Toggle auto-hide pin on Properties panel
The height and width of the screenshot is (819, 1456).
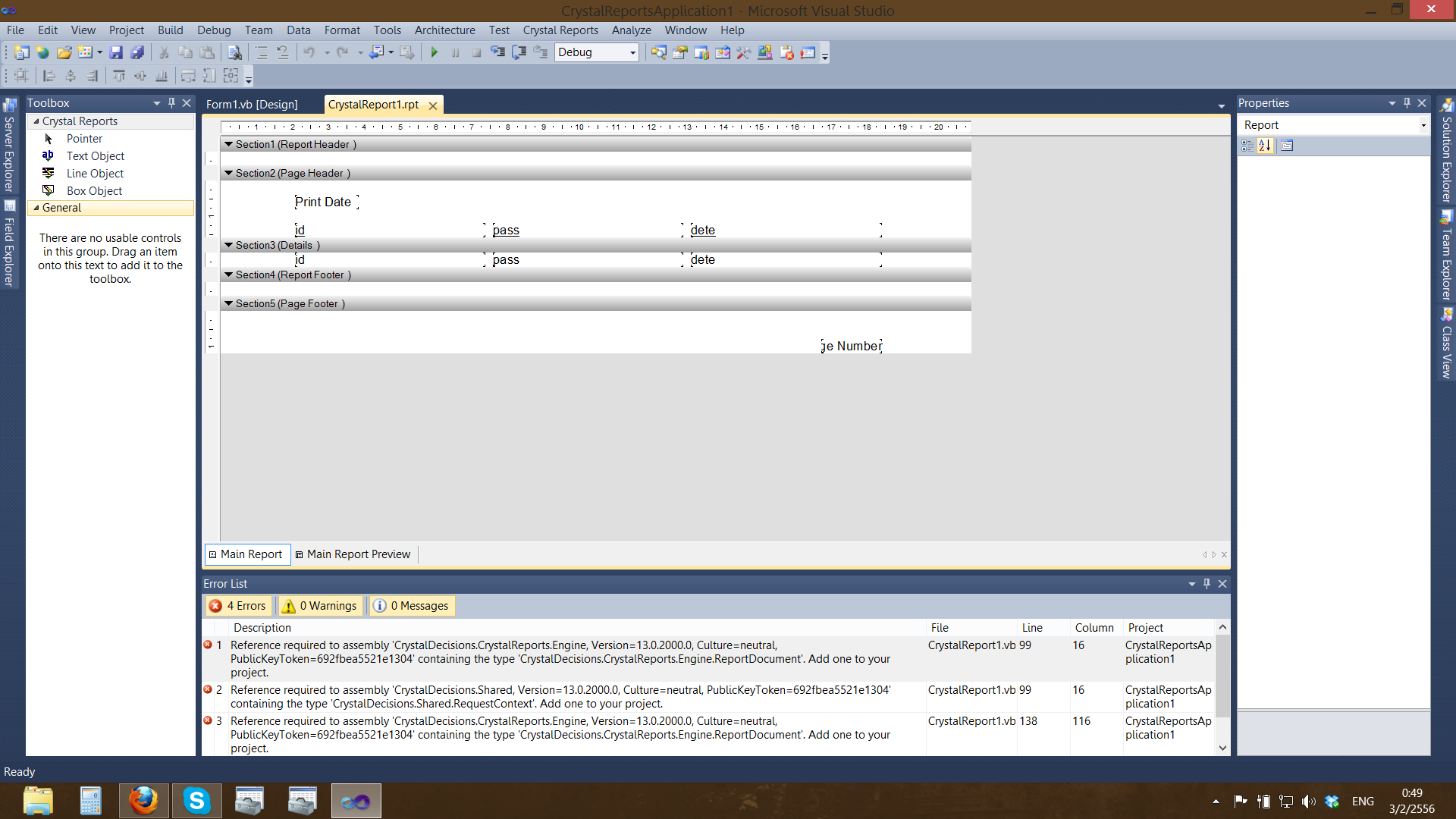coord(1407,103)
